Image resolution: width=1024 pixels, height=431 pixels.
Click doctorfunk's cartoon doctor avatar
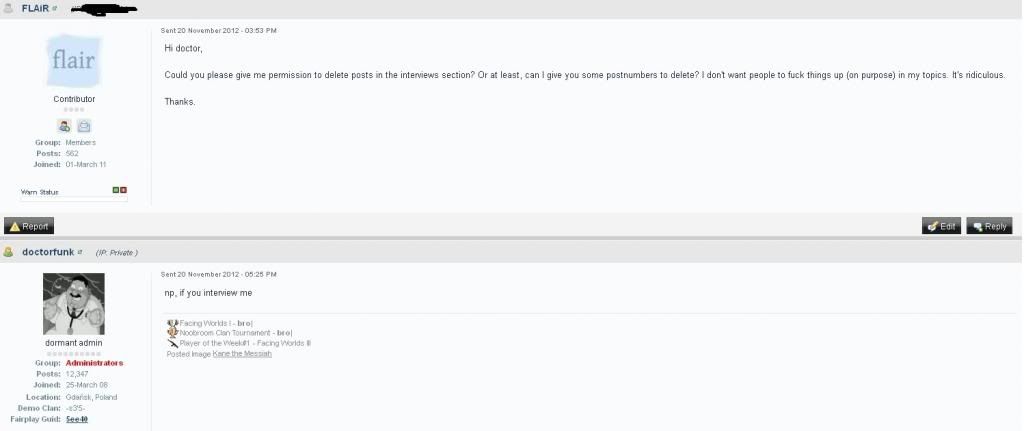pos(73,305)
